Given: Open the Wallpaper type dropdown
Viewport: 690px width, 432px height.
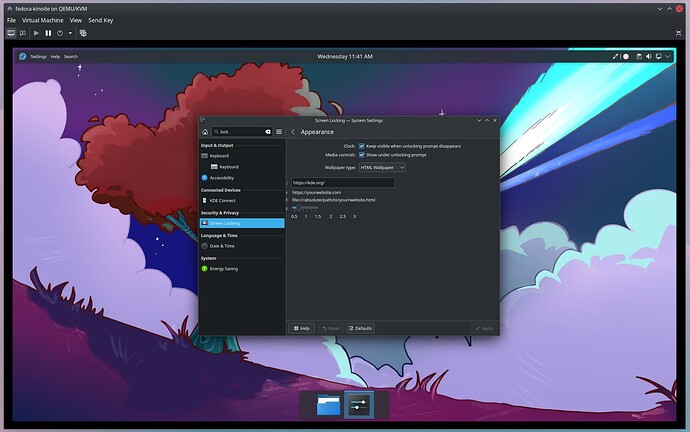Looking at the screenshot, I should [x=382, y=168].
